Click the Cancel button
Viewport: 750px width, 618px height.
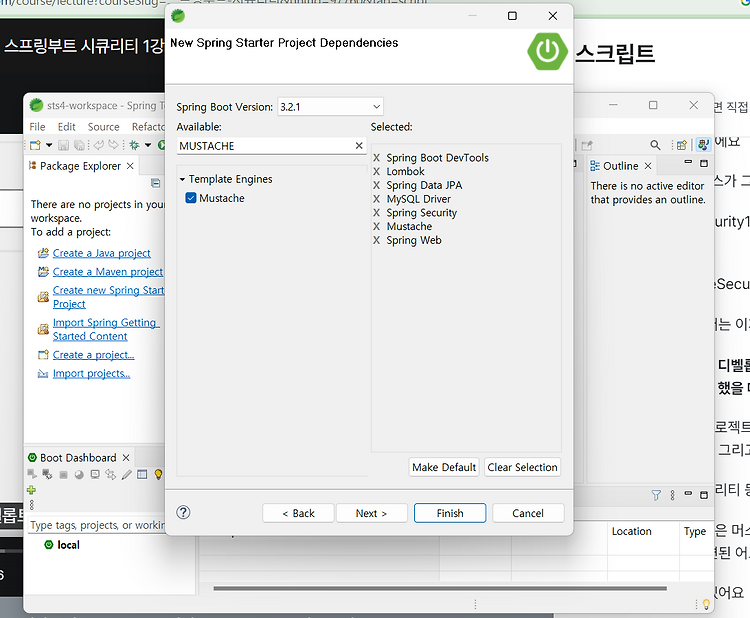(528, 513)
